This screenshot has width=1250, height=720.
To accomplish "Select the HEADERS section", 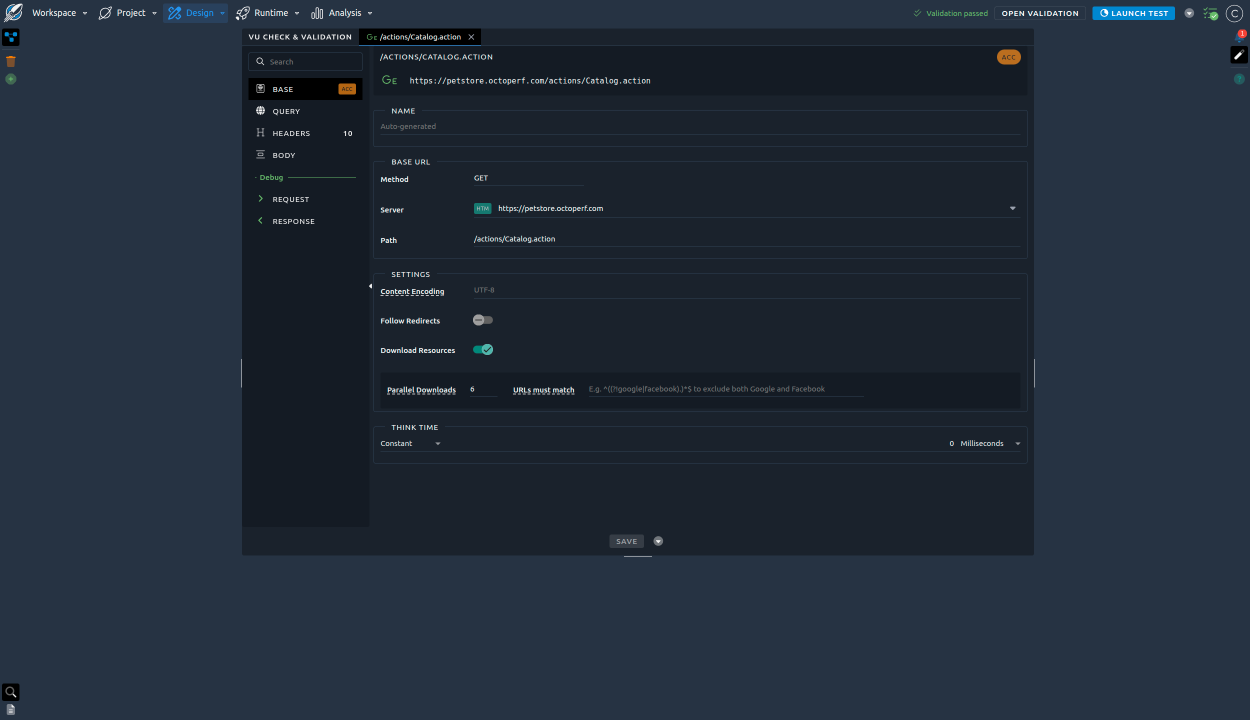I will click(x=305, y=133).
